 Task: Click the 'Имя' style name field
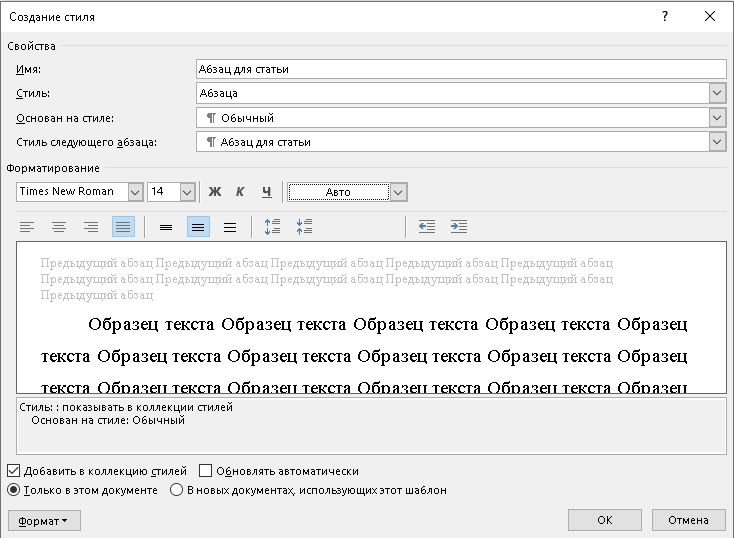click(461, 69)
